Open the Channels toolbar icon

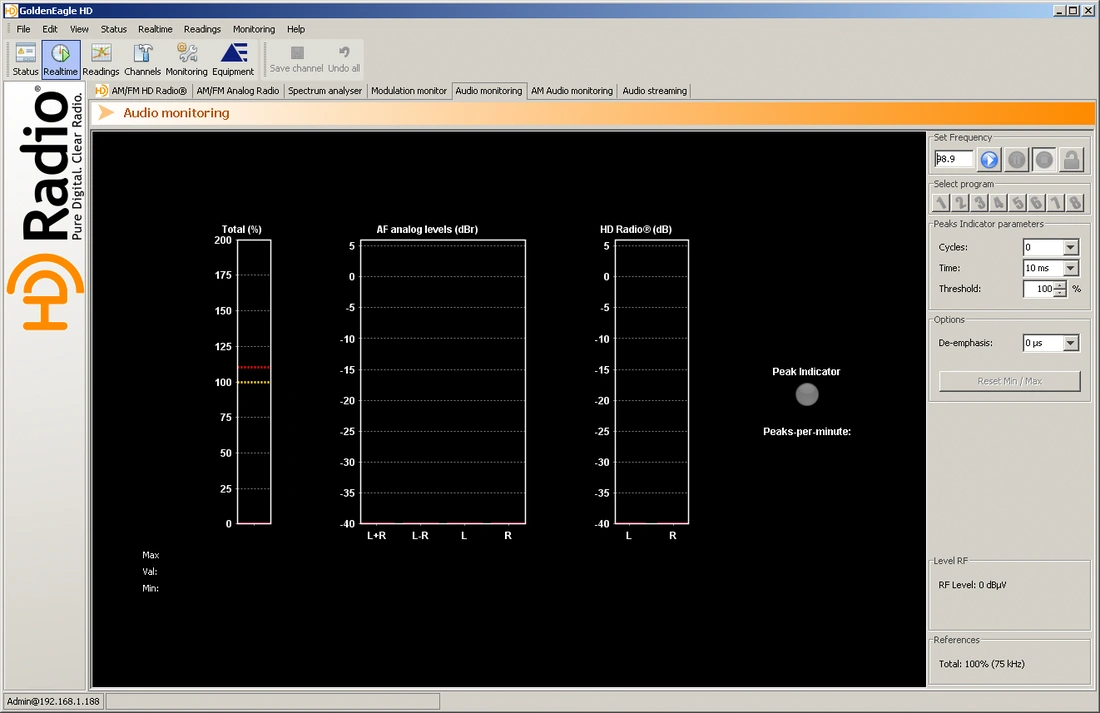point(142,59)
